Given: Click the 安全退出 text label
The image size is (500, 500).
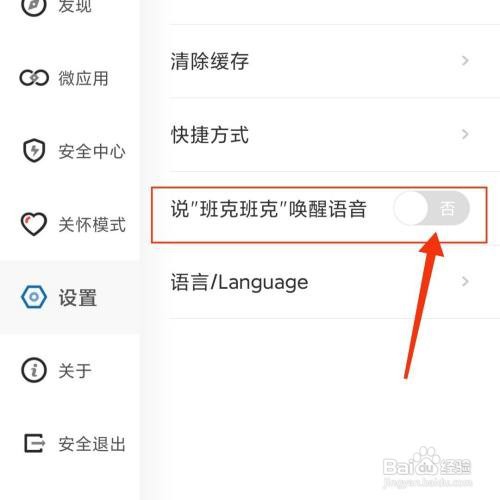Looking at the screenshot, I should tap(92, 444).
